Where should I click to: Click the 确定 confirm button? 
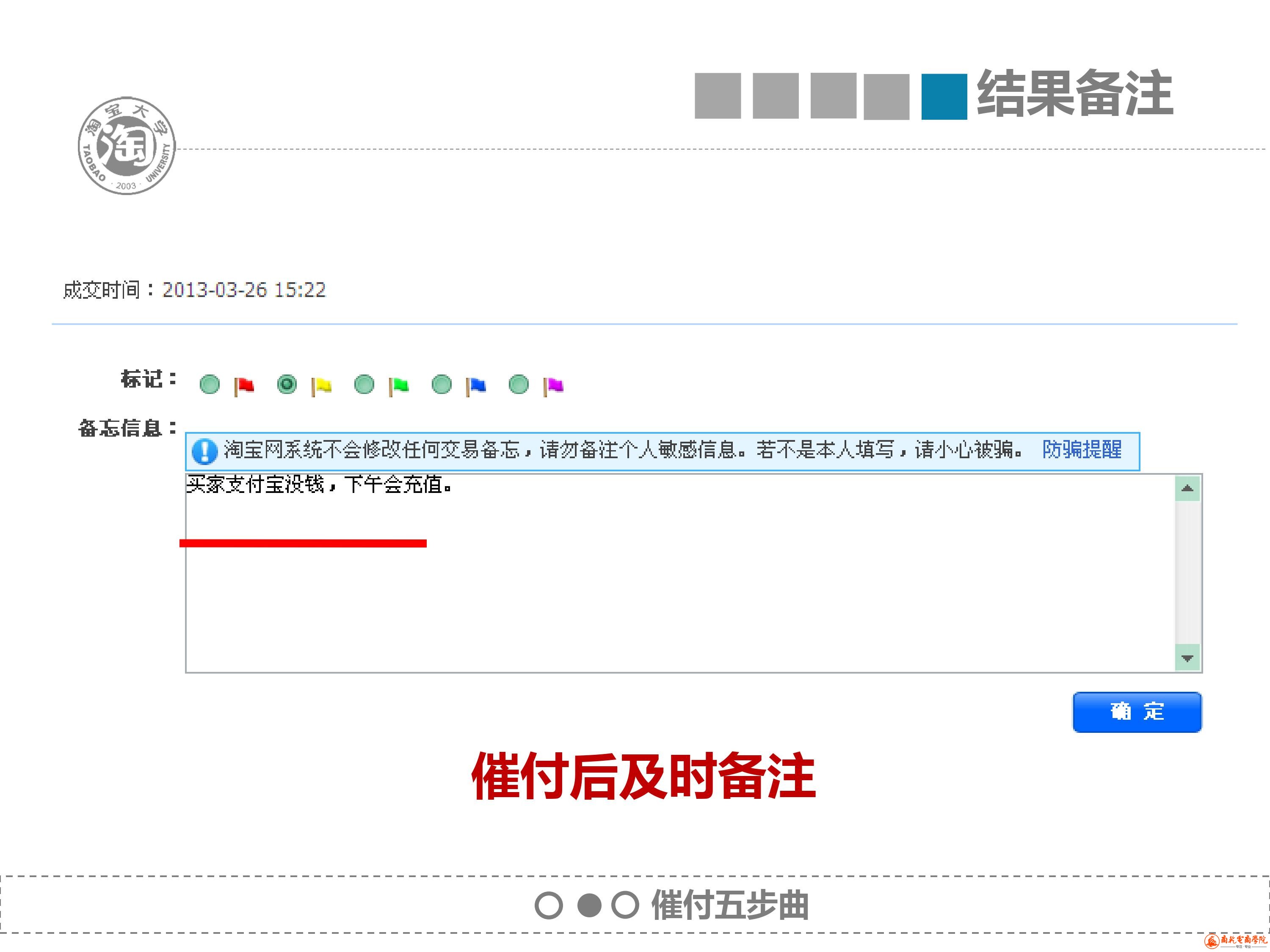pyautogui.click(x=1137, y=712)
